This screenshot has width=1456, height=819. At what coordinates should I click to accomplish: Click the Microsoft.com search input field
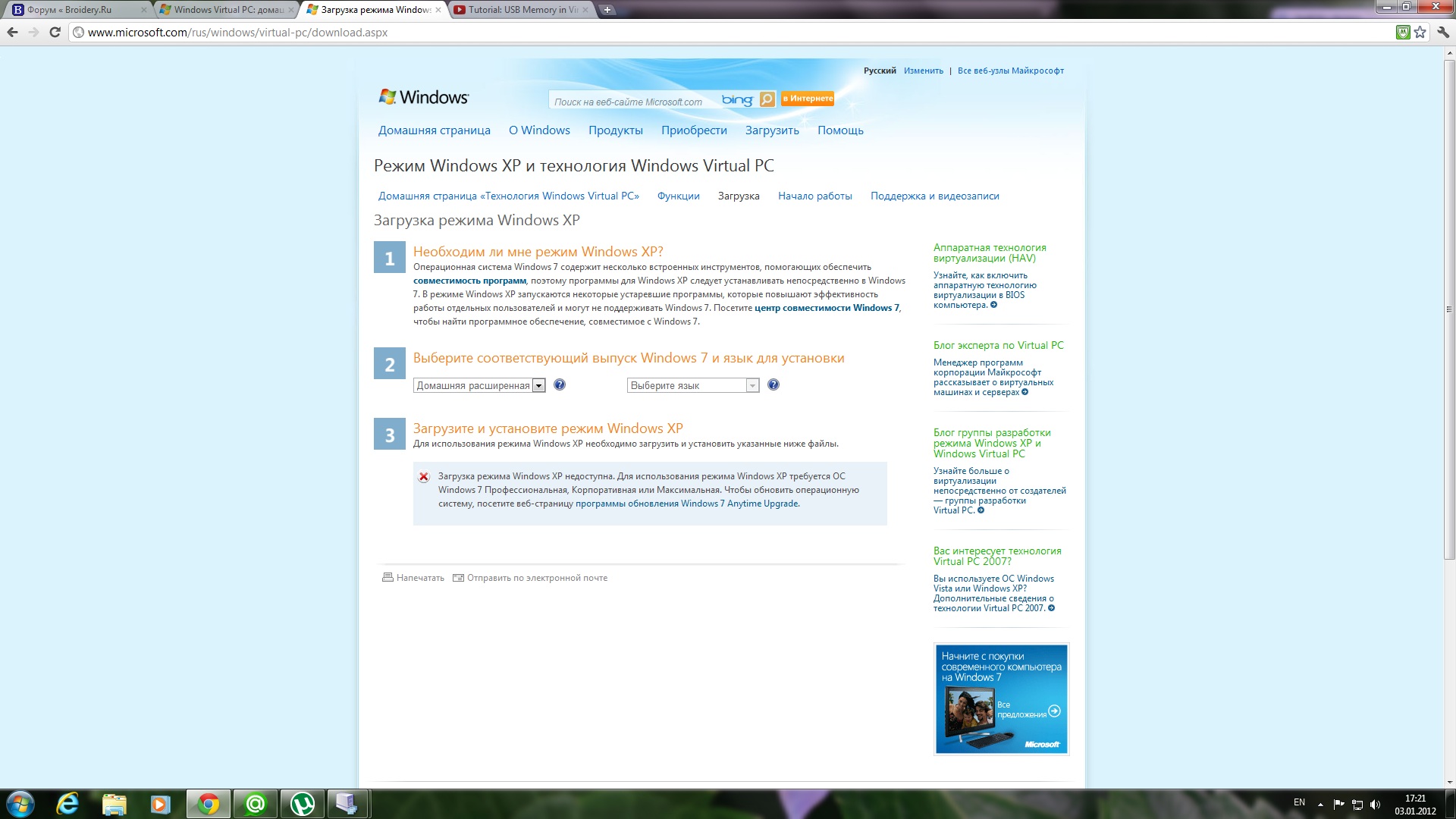pyautogui.click(x=629, y=102)
